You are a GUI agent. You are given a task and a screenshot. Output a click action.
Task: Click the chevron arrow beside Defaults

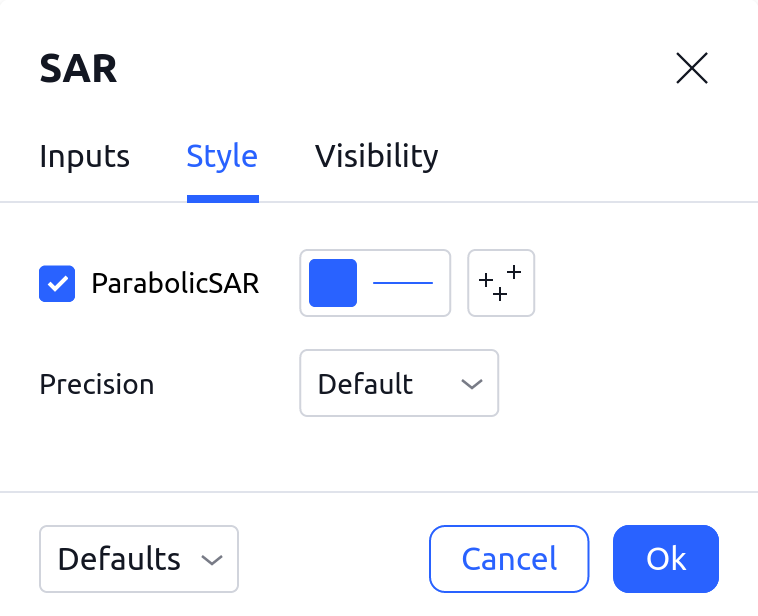pyautogui.click(x=211, y=560)
